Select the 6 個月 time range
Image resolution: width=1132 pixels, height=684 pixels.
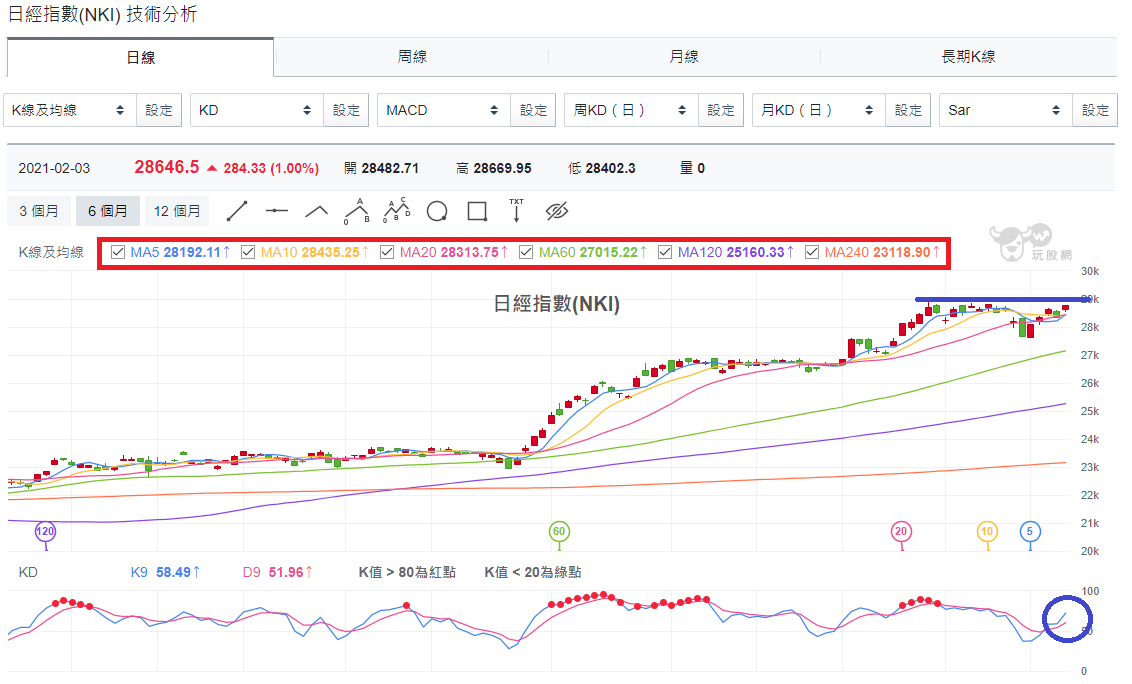pos(108,211)
